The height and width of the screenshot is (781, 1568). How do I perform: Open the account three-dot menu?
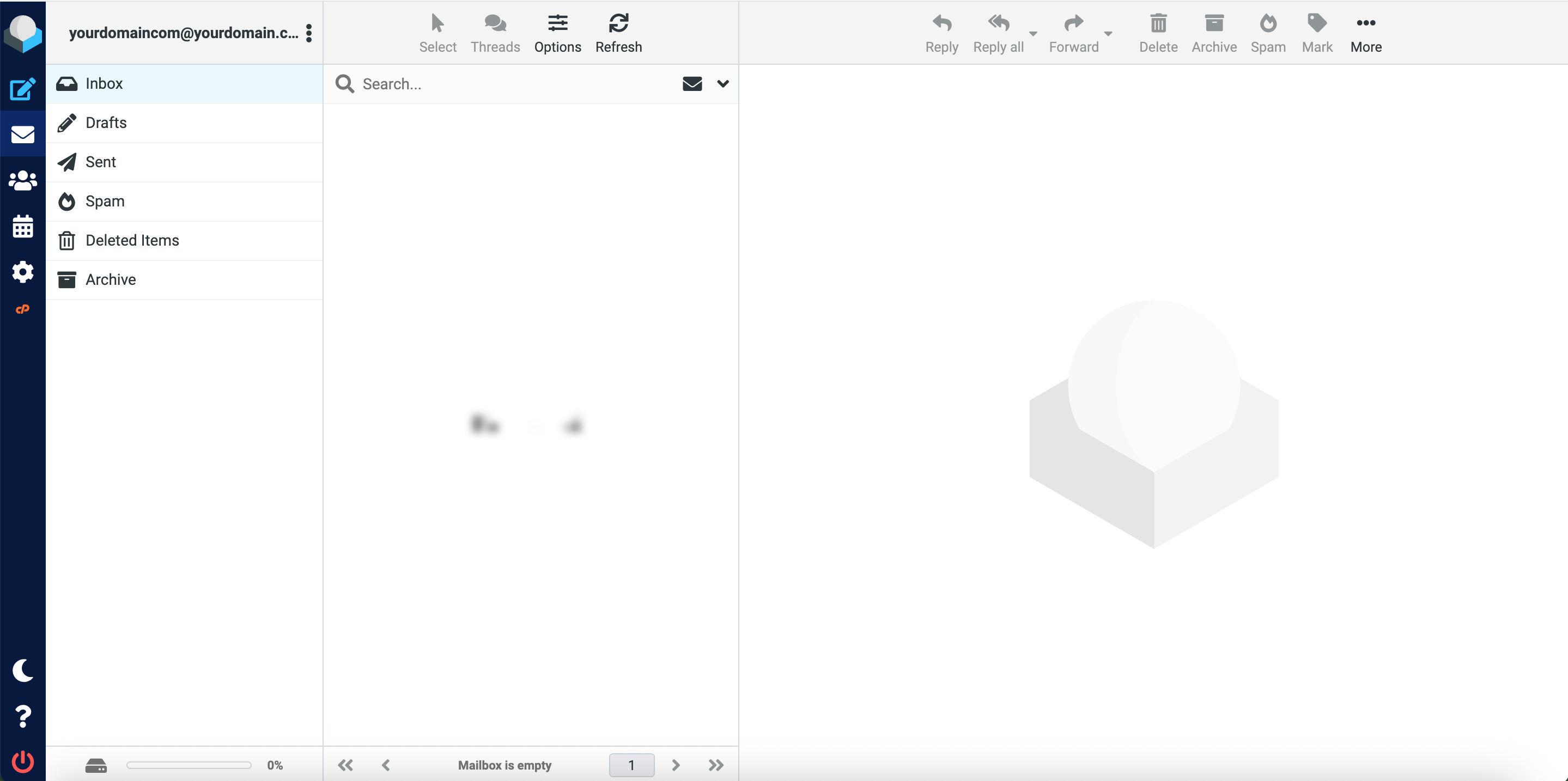coord(309,33)
